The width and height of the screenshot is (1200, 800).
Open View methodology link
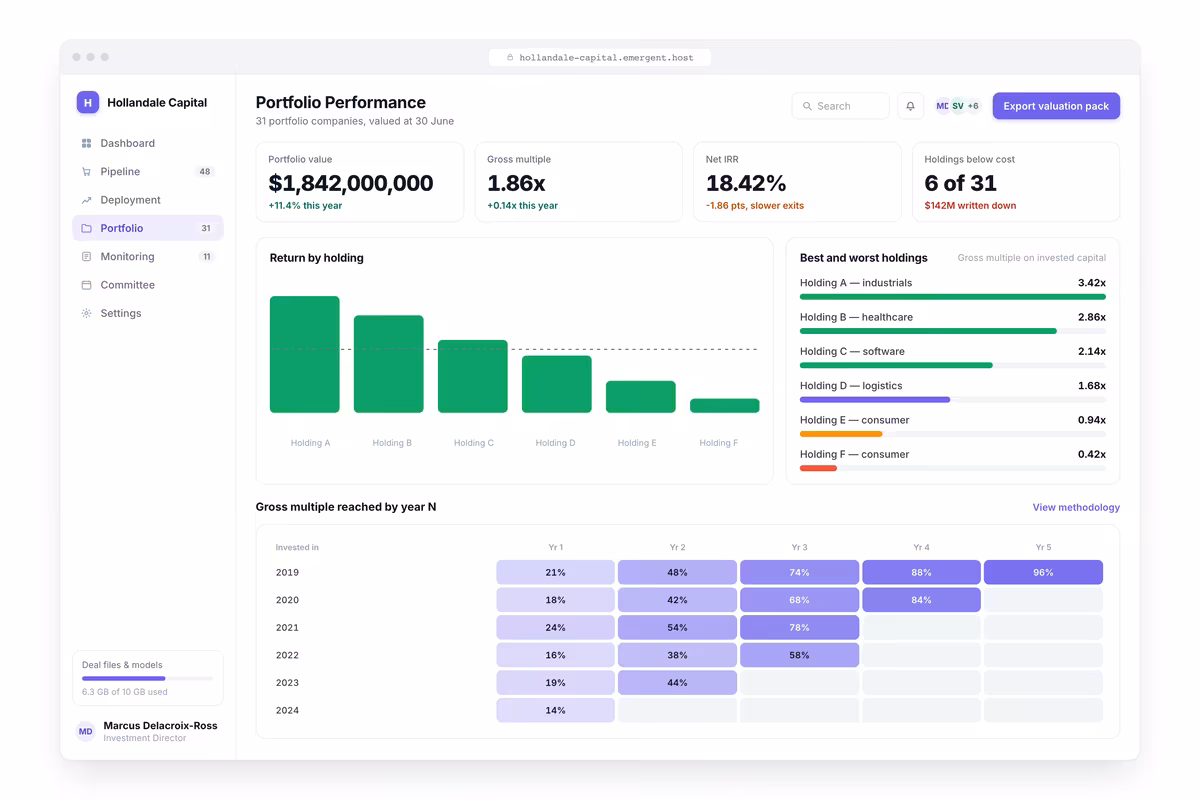(1076, 507)
